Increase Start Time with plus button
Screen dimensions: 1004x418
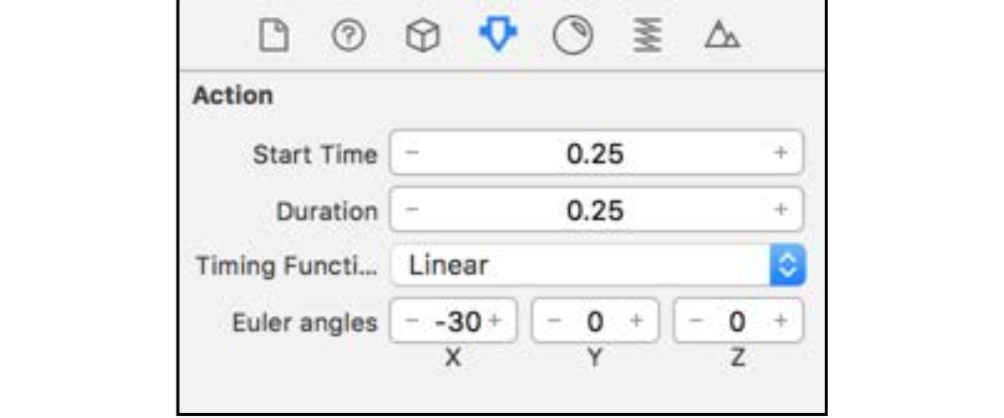point(780,153)
